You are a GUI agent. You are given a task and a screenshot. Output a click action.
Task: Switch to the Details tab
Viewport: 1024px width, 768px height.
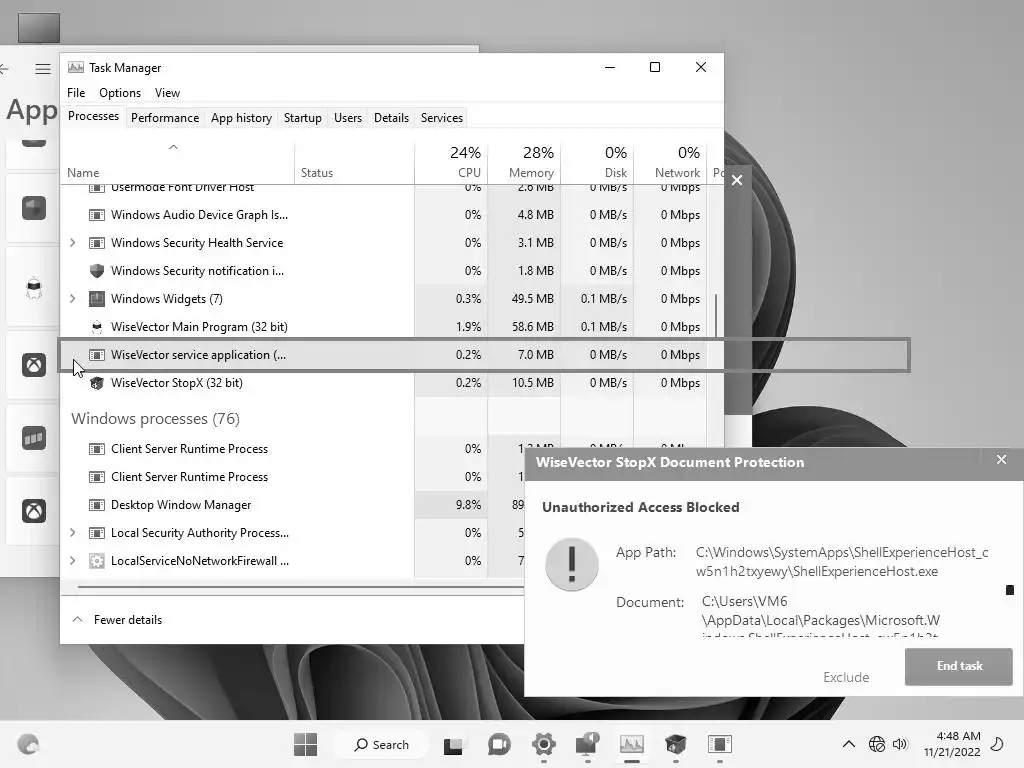click(x=391, y=118)
